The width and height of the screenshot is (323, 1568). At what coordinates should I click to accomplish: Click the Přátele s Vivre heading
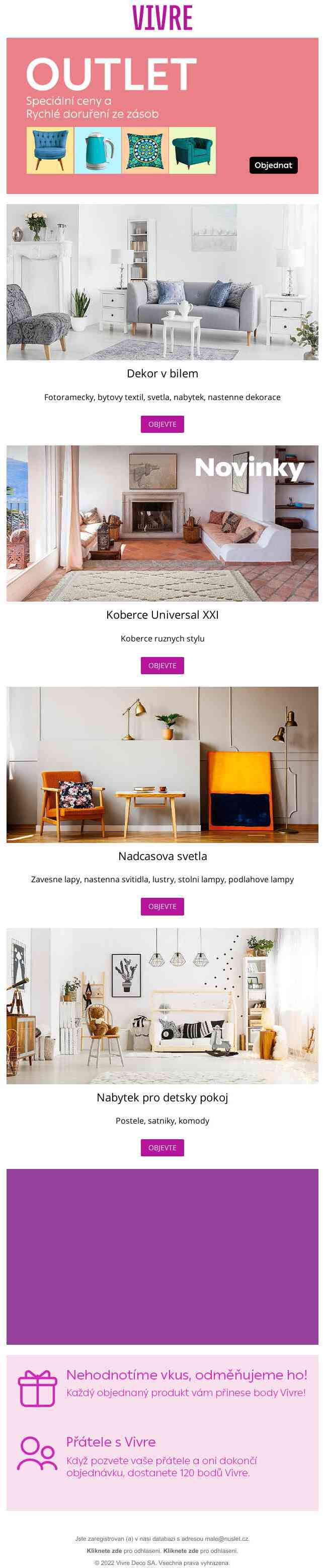[111, 1442]
